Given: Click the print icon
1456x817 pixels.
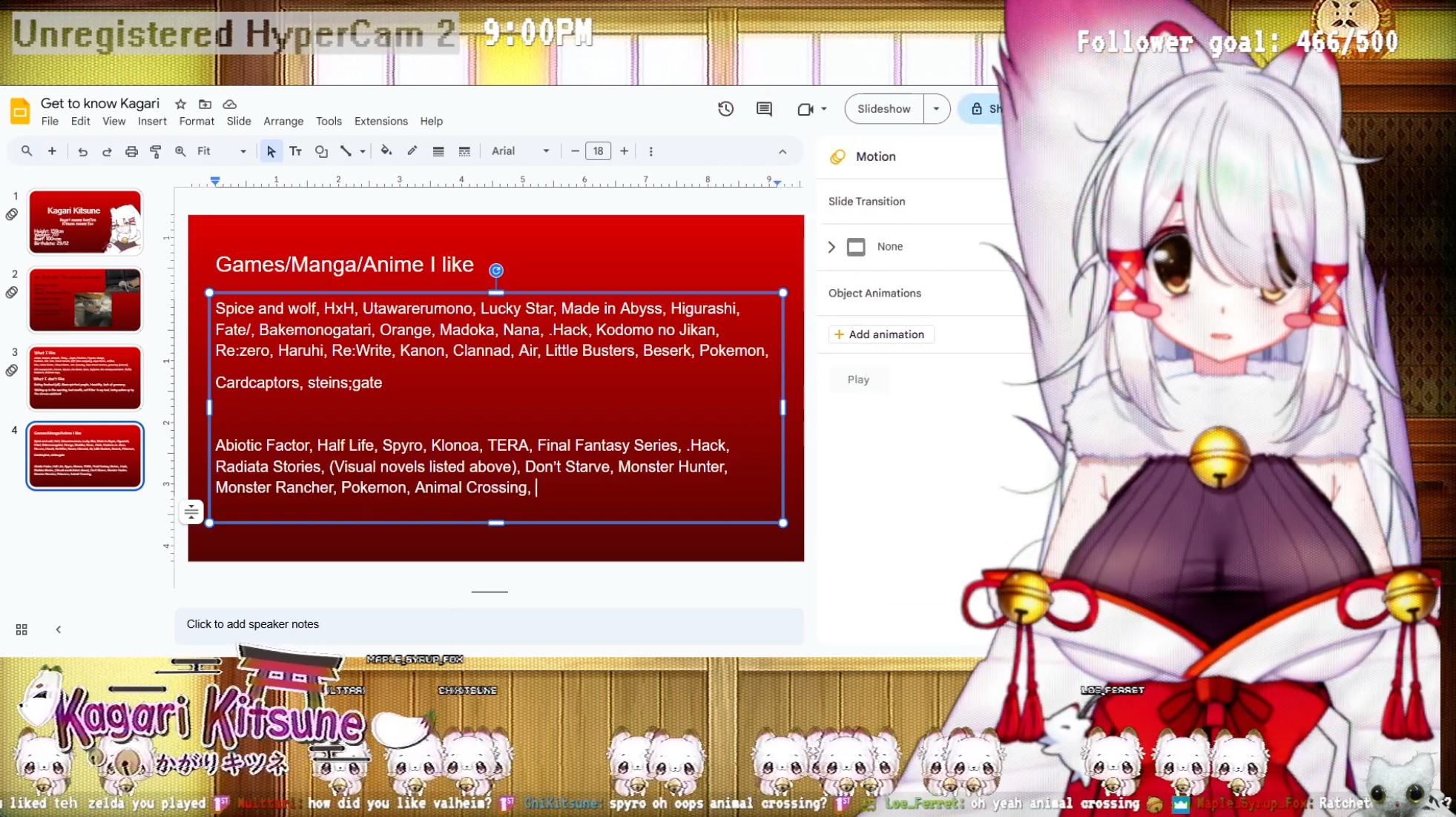Looking at the screenshot, I should point(131,151).
